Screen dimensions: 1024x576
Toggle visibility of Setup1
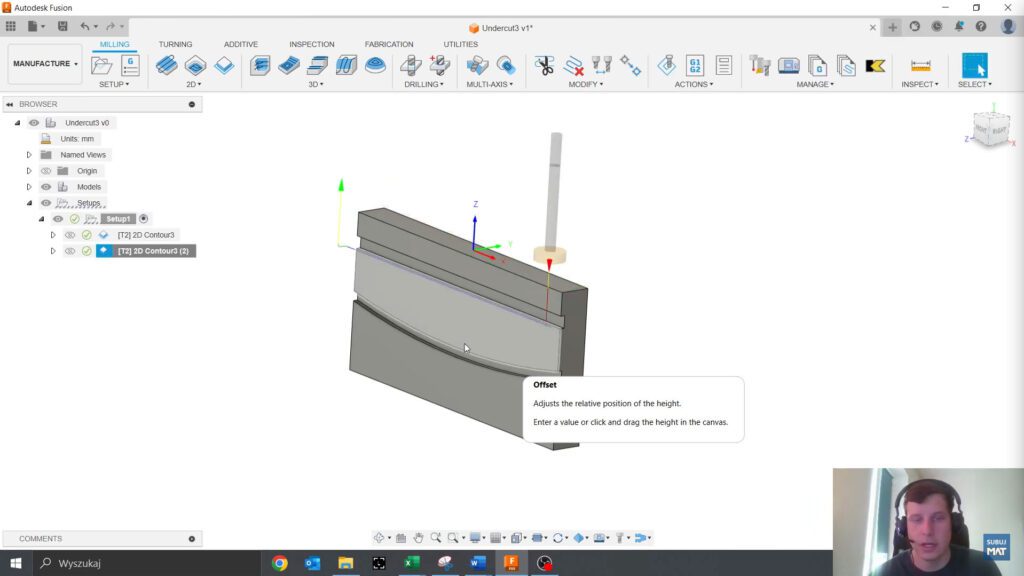57,219
